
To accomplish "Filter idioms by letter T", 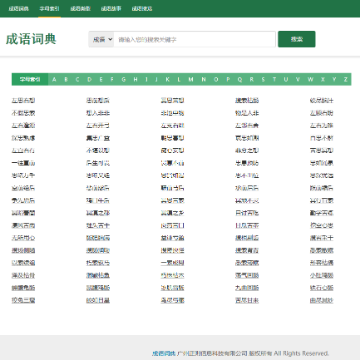I will click(x=274, y=79).
